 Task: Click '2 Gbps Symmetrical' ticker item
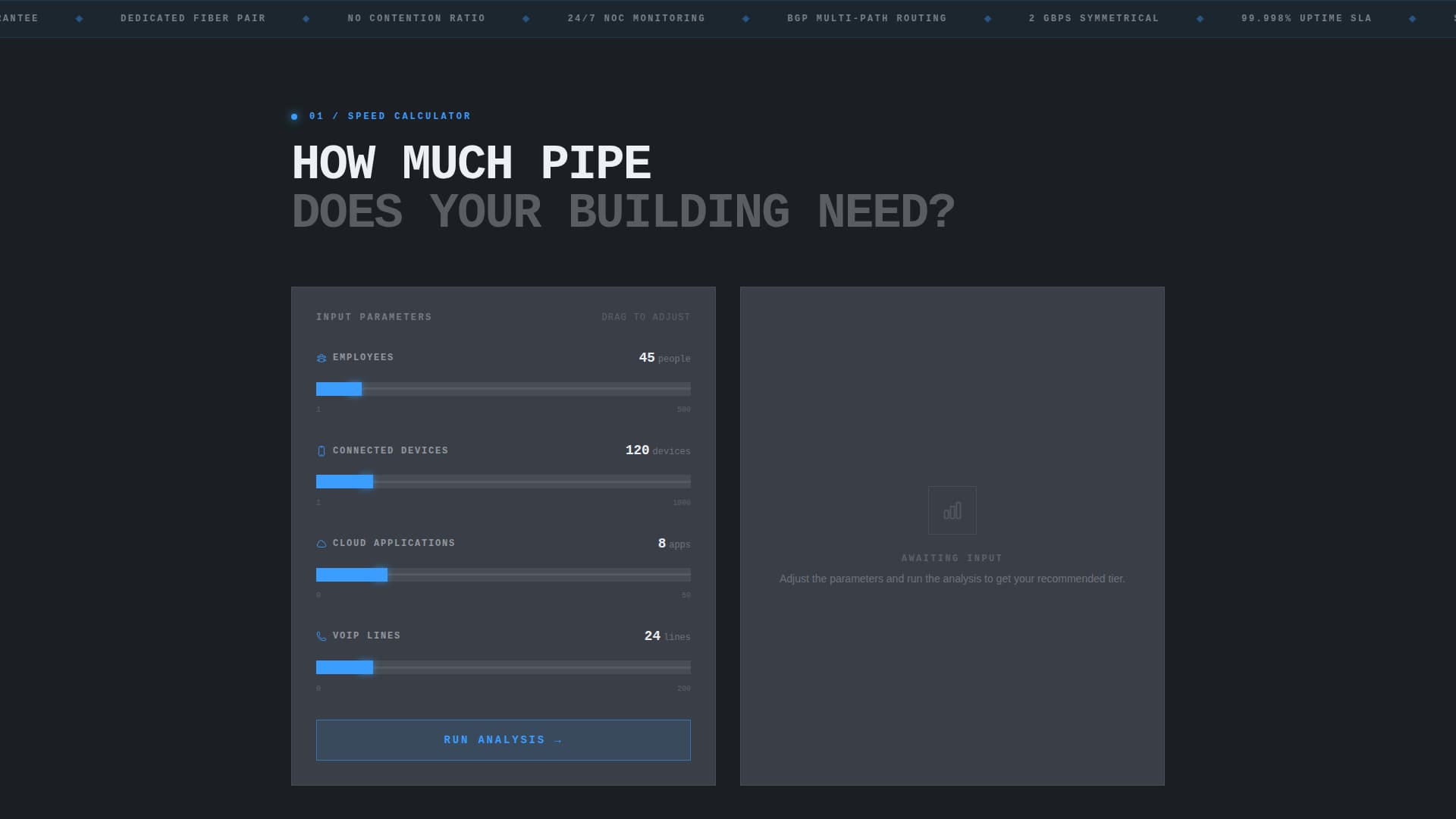[1094, 18]
